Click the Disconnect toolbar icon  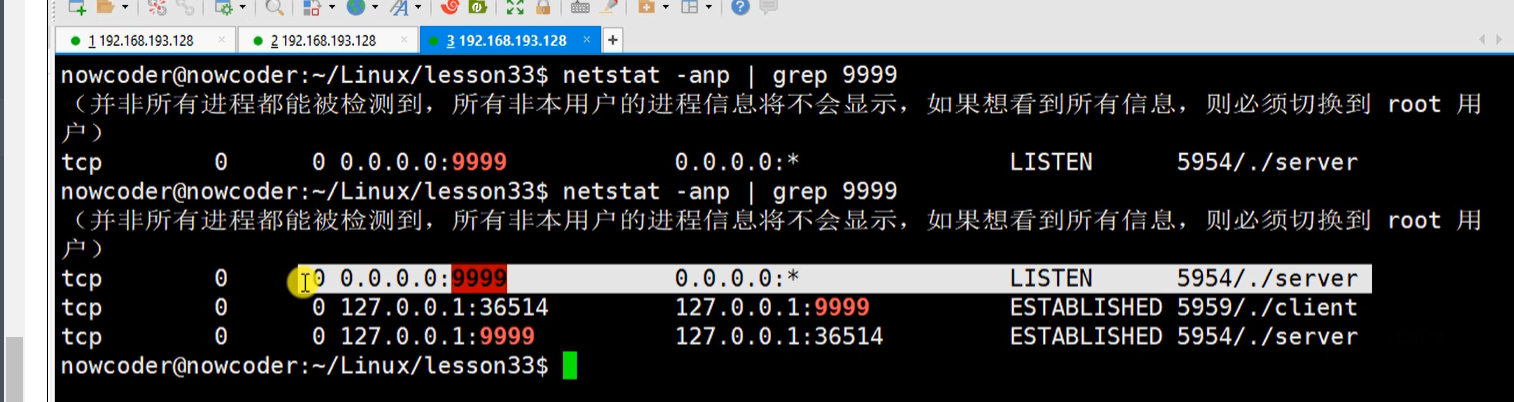(x=156, y=7)
